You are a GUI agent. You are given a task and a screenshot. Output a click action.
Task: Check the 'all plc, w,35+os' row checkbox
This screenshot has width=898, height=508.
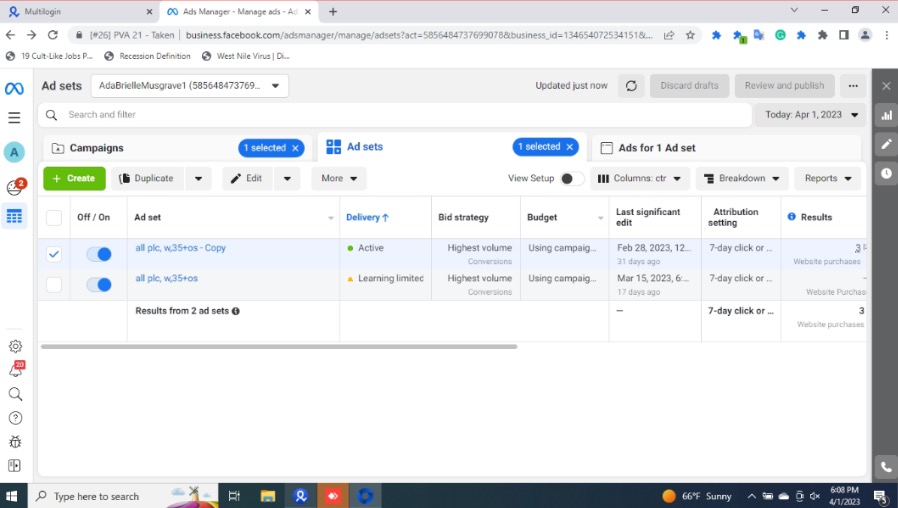click(x=54, y=284)
